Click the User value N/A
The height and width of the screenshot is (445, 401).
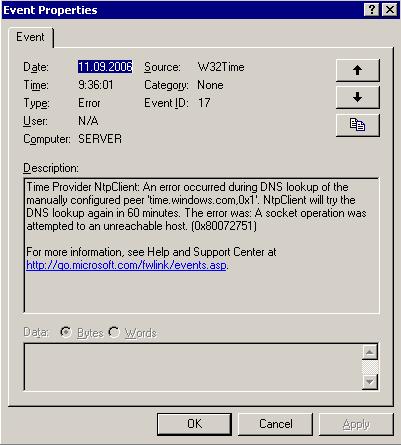(88, 121)
